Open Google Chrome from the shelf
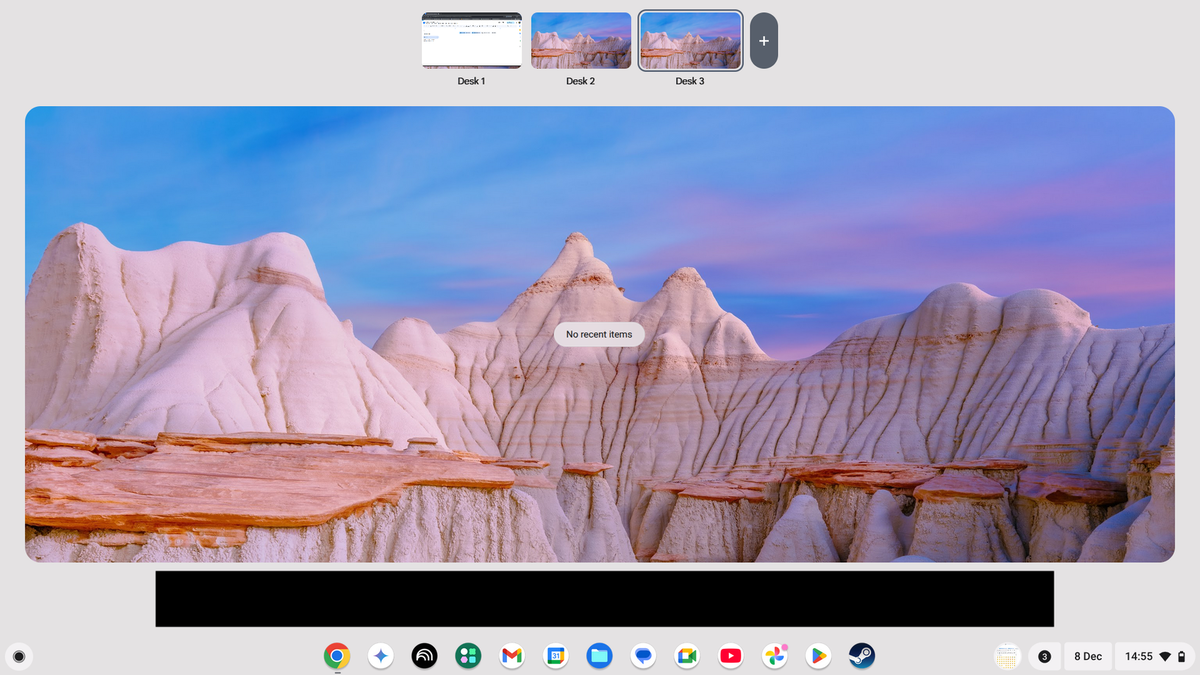Screen dimensions: 1200x675 click(x=337, y=656)
